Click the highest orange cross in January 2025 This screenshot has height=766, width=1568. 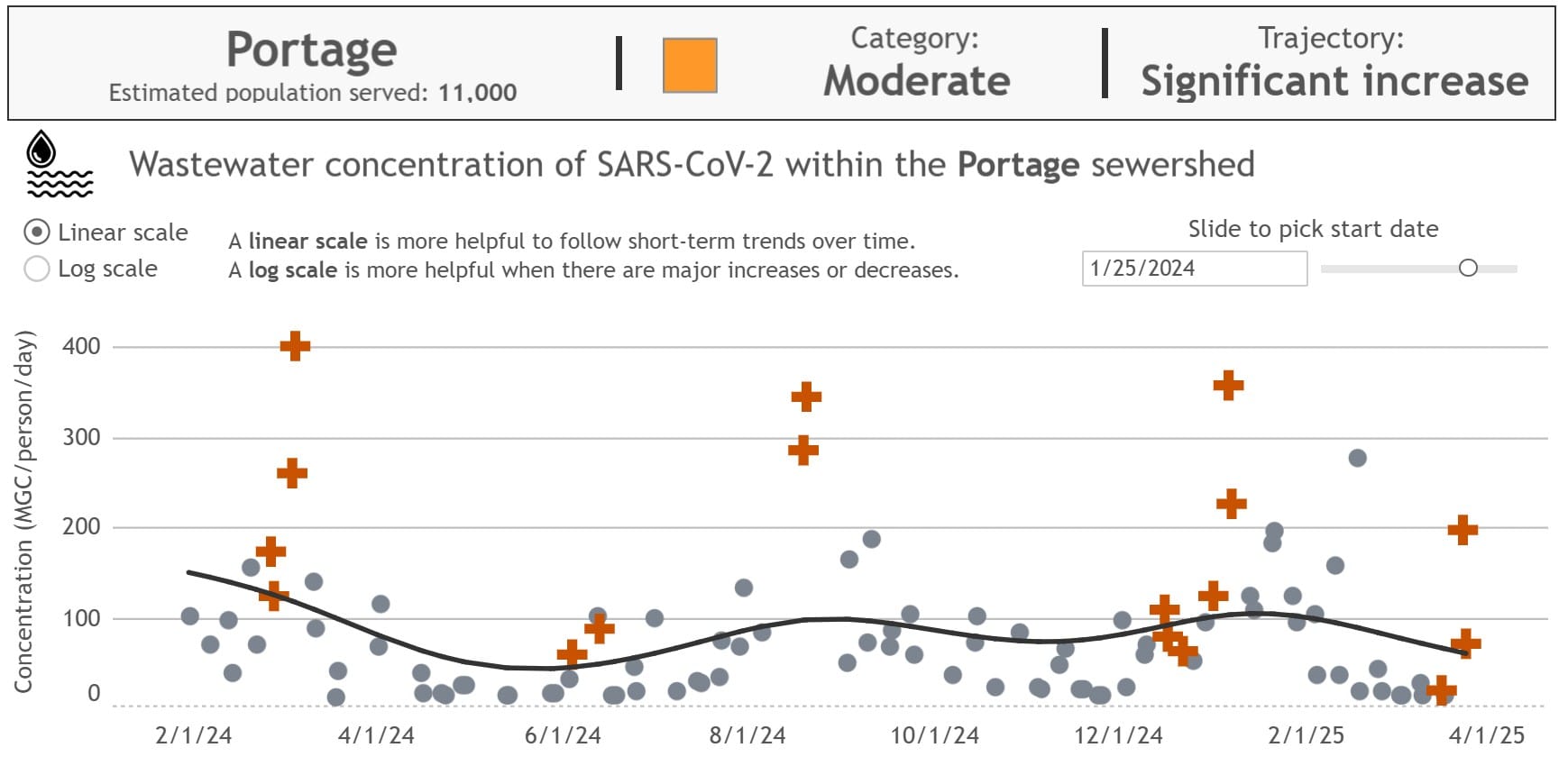pos(1228,384)
